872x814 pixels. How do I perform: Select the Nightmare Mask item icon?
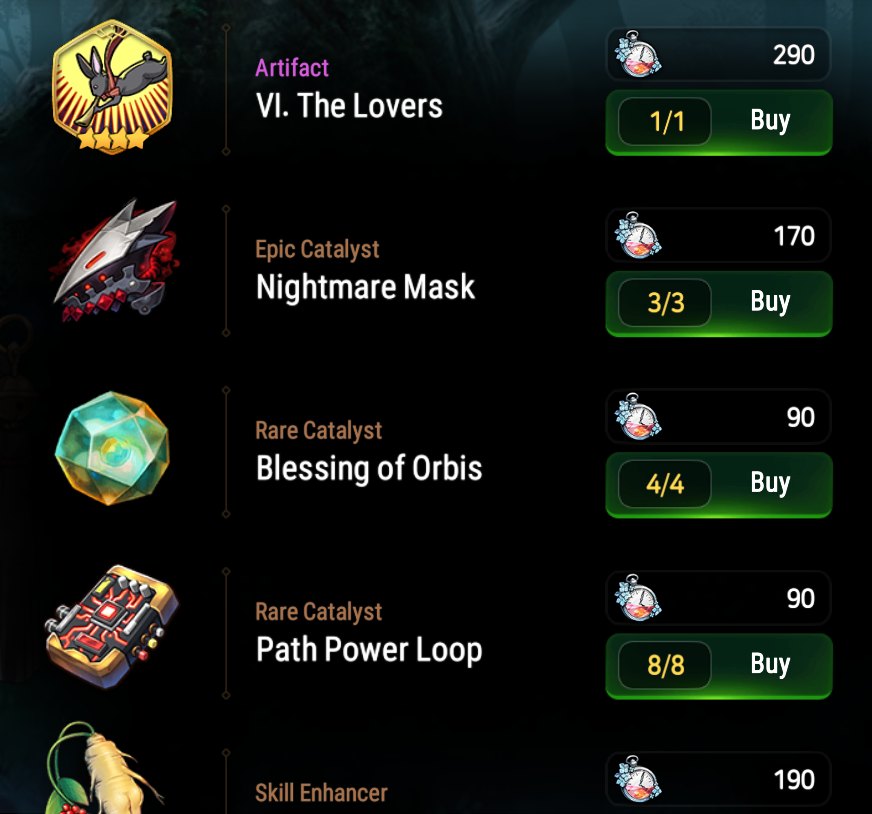click(115, 261)
